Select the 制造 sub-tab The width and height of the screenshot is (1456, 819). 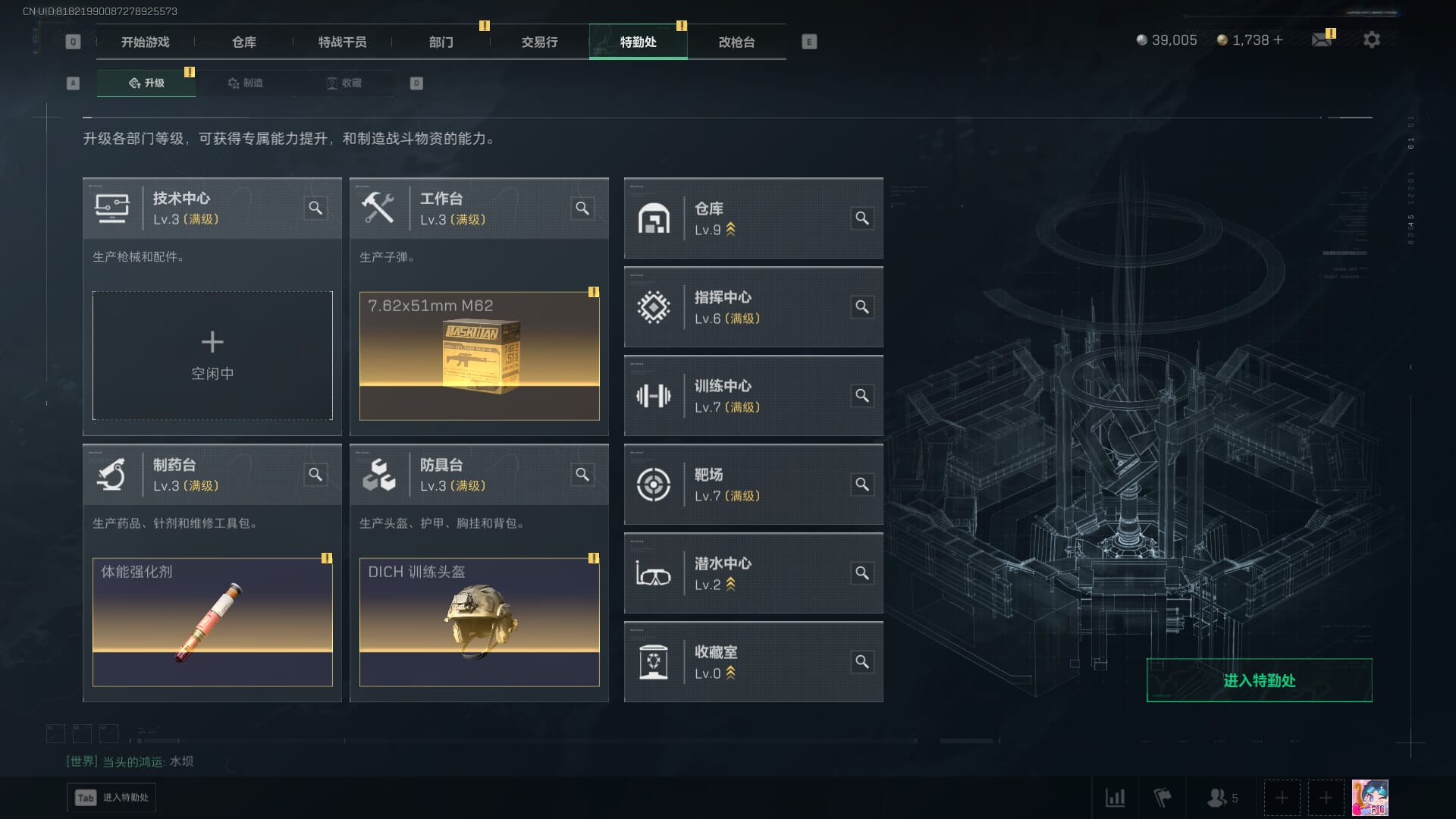245,83
